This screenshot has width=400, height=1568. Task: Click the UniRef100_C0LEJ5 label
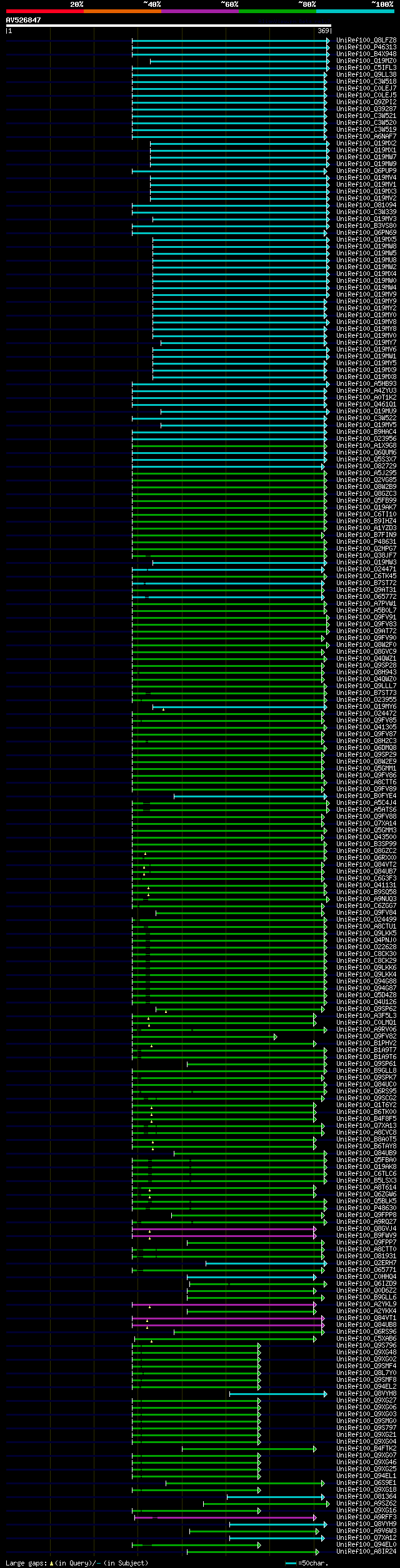click(x=366, y=96)
